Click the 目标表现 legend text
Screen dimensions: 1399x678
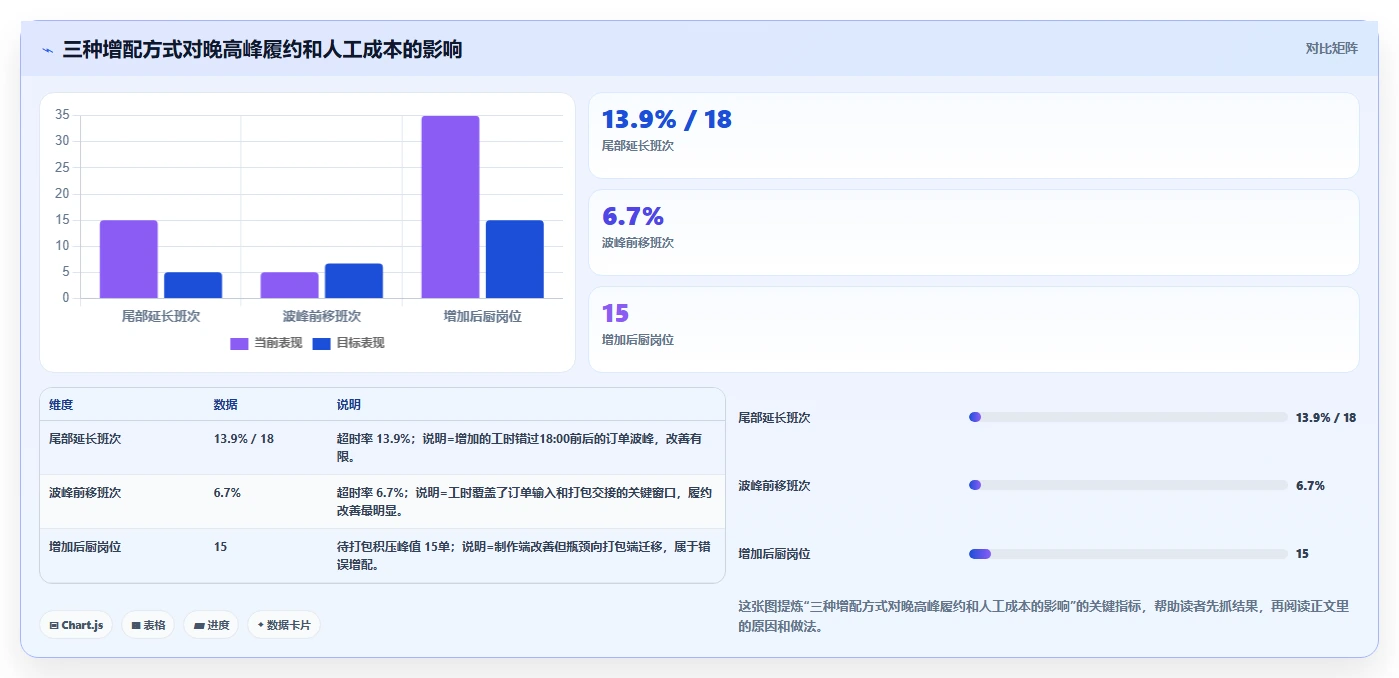pos(360,343)
